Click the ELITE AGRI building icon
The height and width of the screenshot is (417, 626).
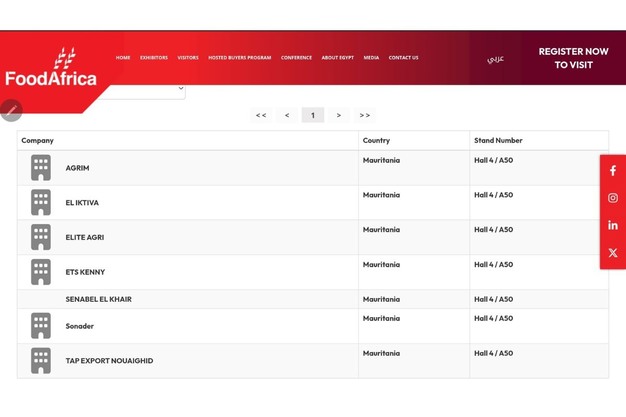41,237
